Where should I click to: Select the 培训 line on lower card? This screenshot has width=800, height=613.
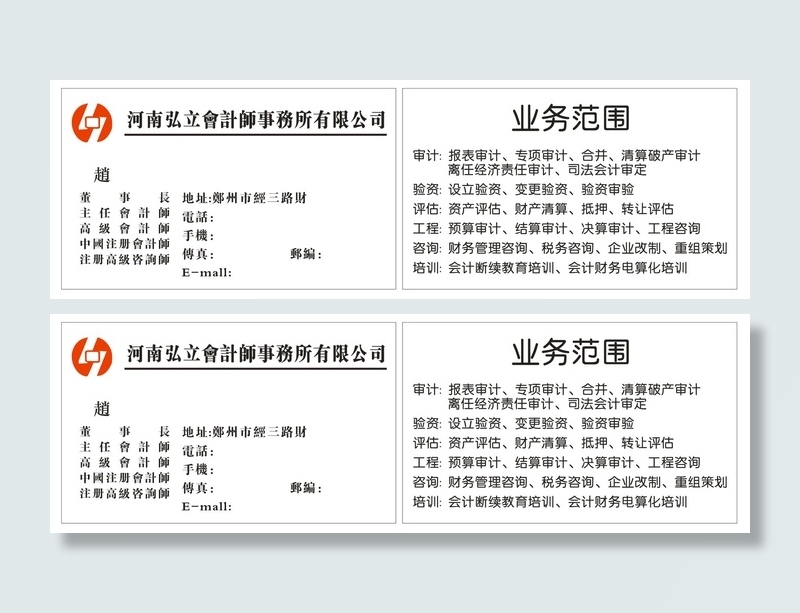click(x=550, y=501)
